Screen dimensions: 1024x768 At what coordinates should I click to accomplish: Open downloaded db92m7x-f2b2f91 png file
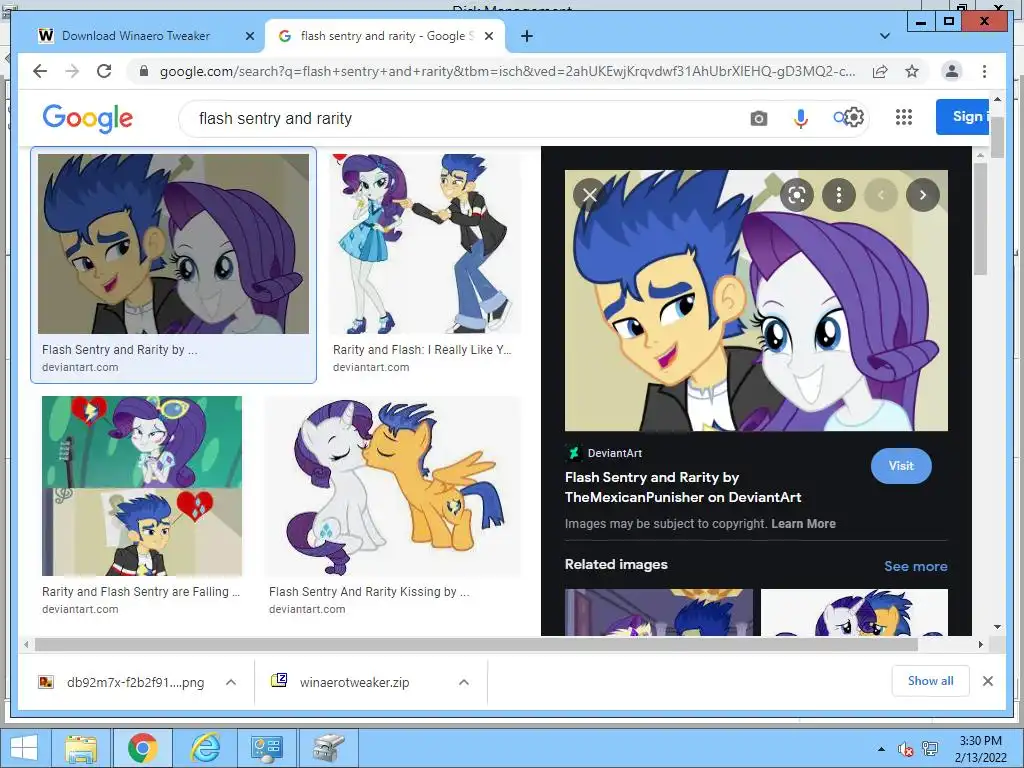click(121, 682)
